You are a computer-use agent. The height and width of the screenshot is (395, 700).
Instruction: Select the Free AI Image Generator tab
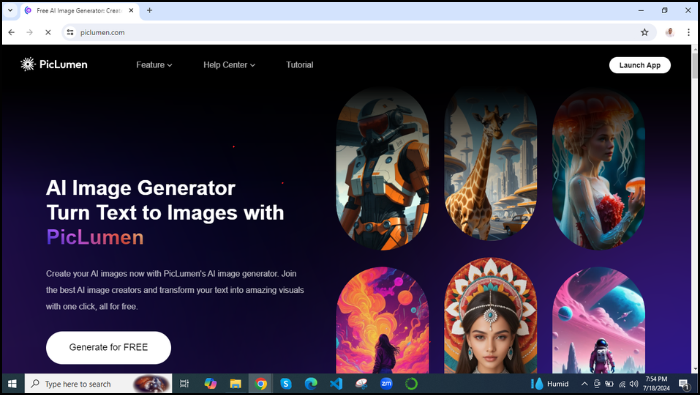(79, 10)
